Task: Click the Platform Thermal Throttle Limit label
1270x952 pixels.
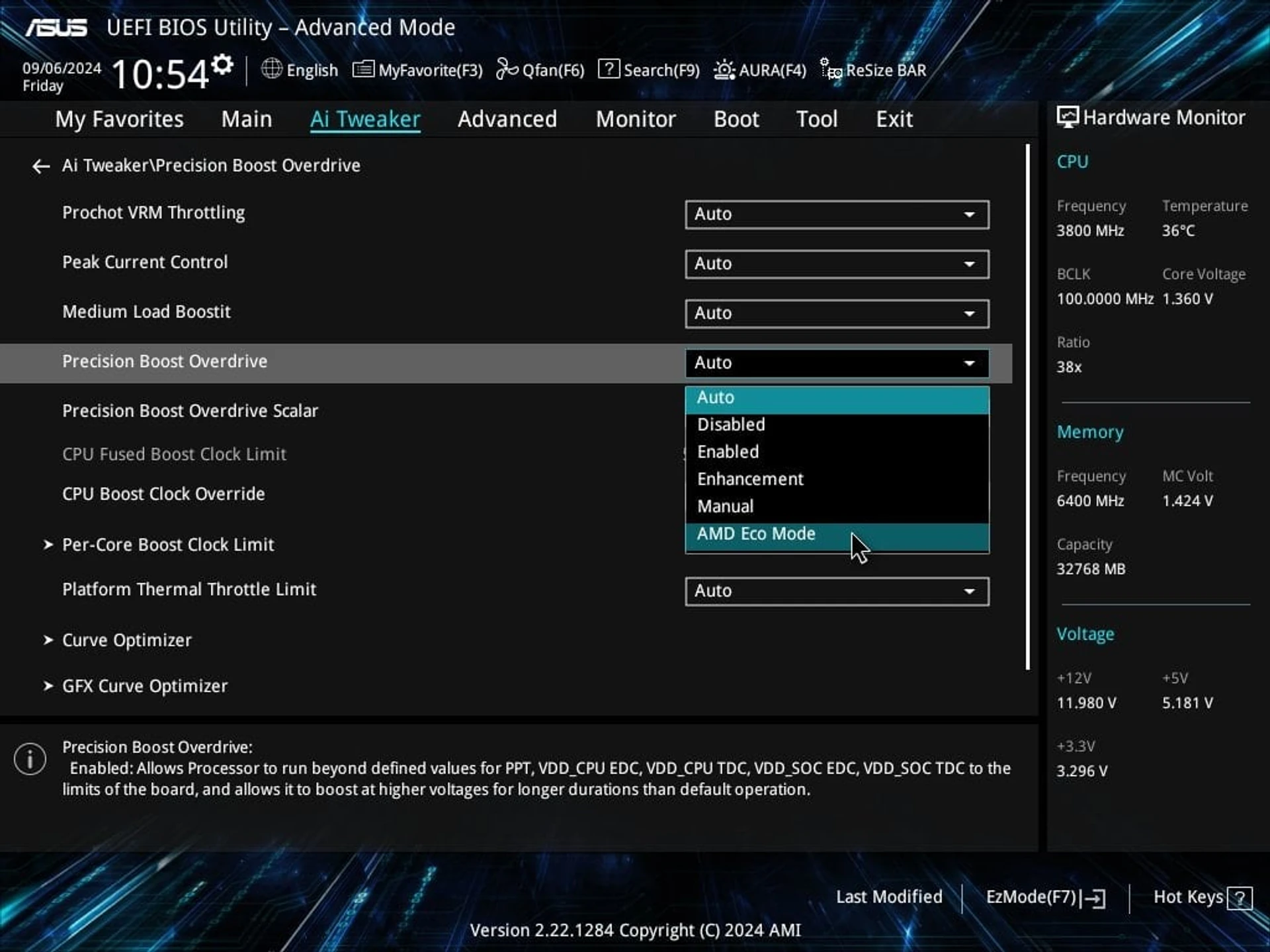Action: tap(189, 589)
